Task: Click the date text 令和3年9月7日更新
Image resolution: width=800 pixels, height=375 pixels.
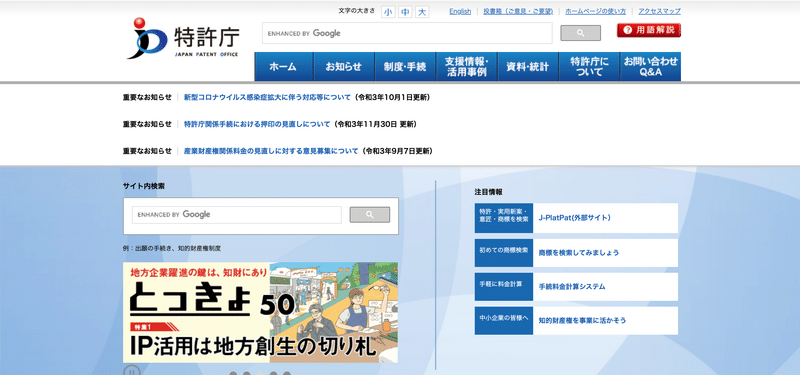Action: point(397,151)
